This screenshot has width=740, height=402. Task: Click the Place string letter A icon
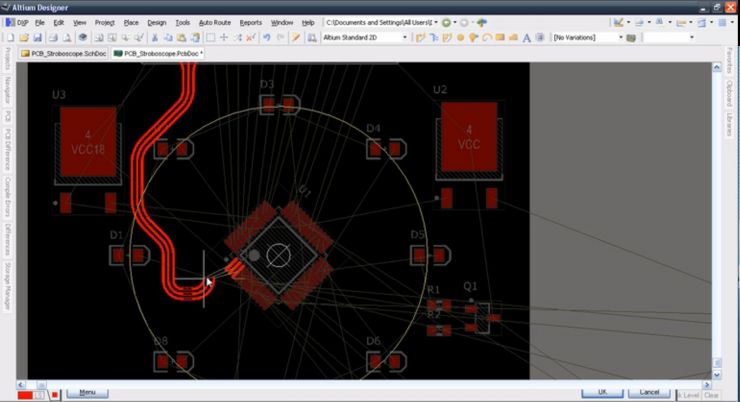click(x=527, y=38)
